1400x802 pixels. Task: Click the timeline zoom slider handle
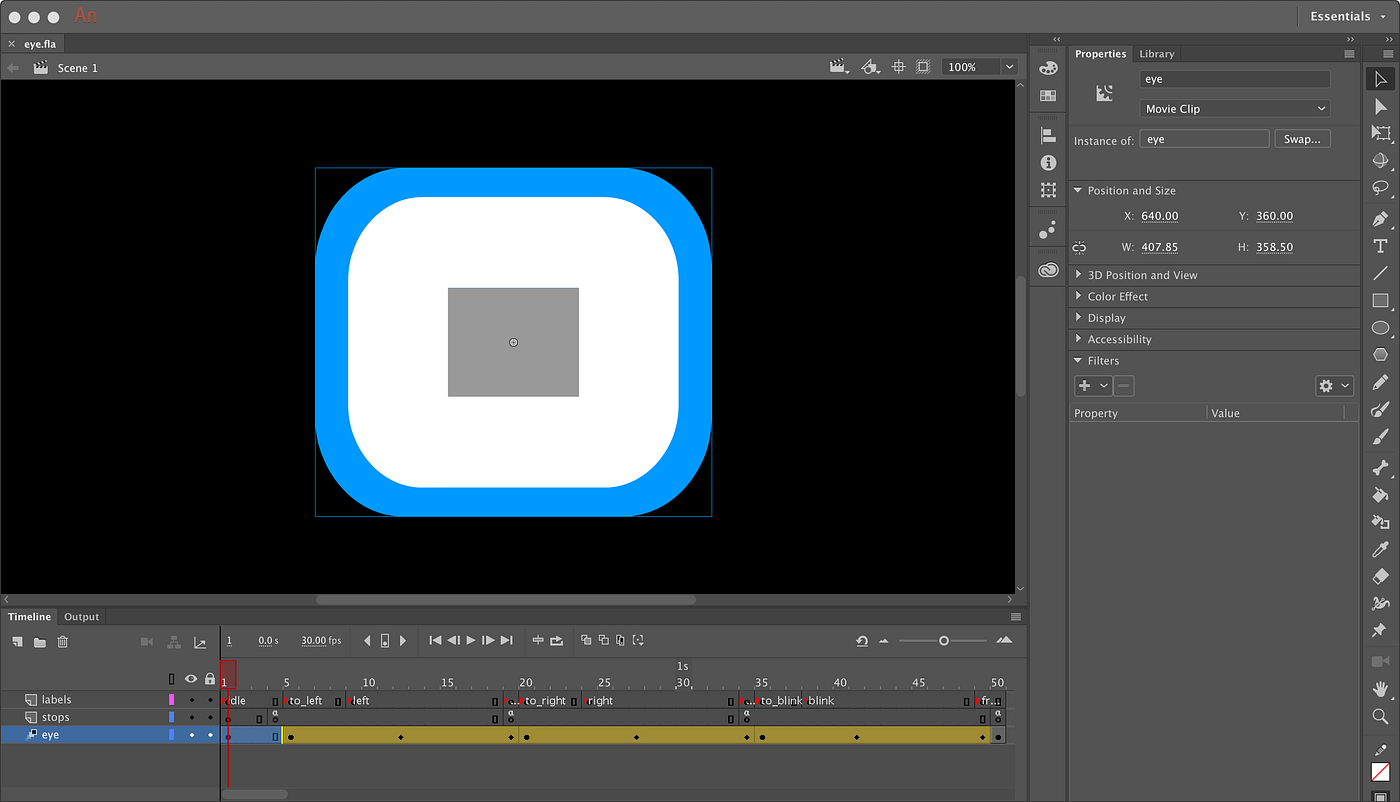943,641
